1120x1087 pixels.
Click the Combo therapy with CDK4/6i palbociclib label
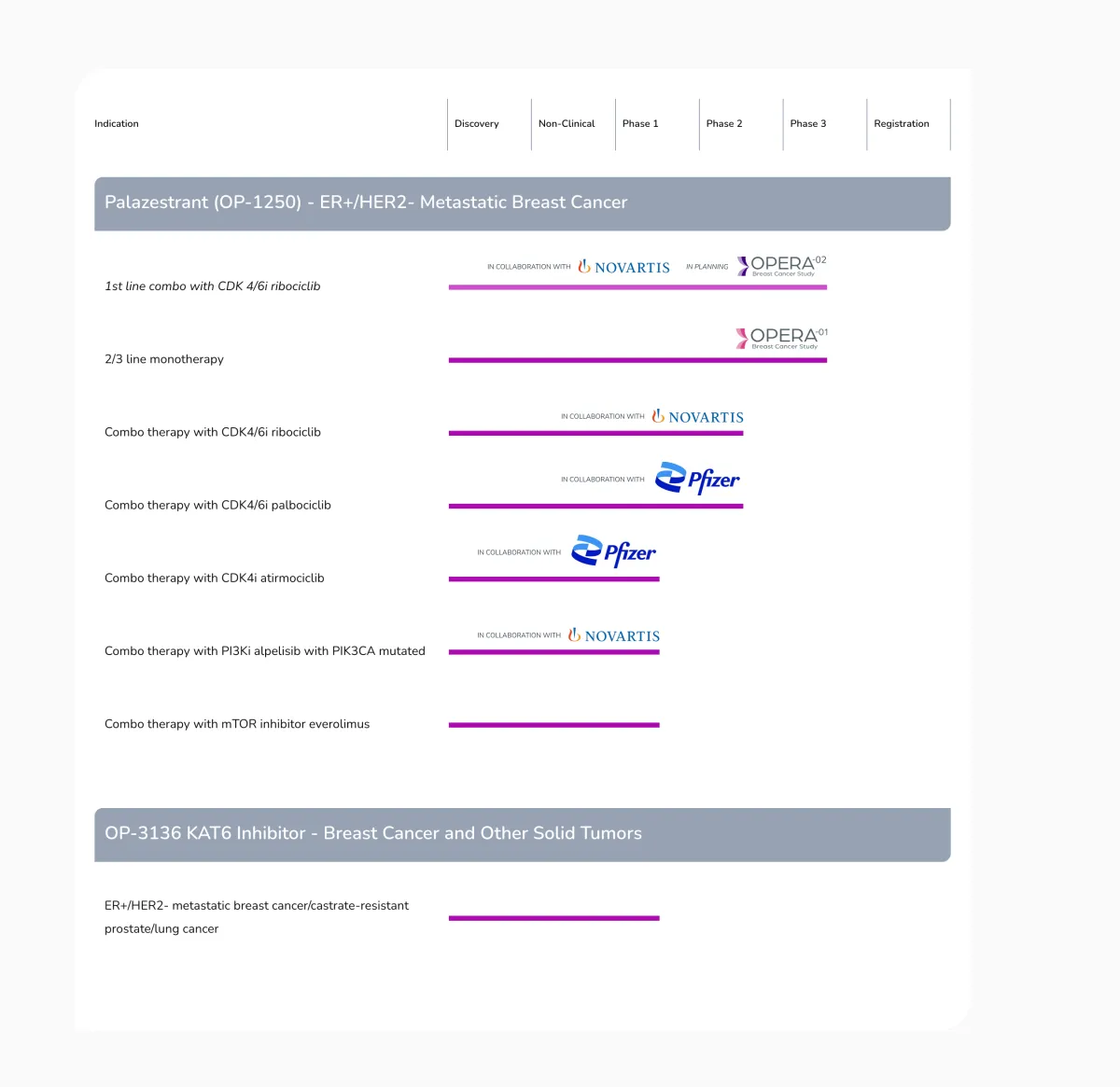point(217,506)
